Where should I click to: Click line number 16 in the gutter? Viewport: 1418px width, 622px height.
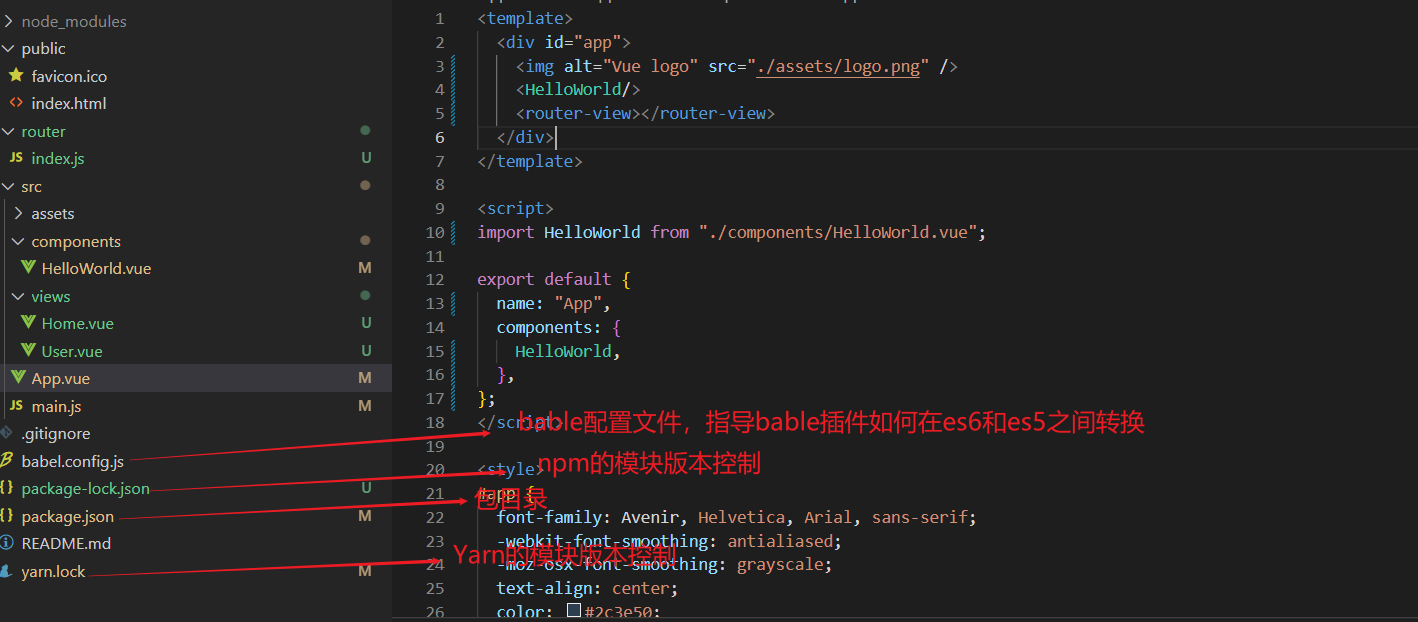point(434,374)
